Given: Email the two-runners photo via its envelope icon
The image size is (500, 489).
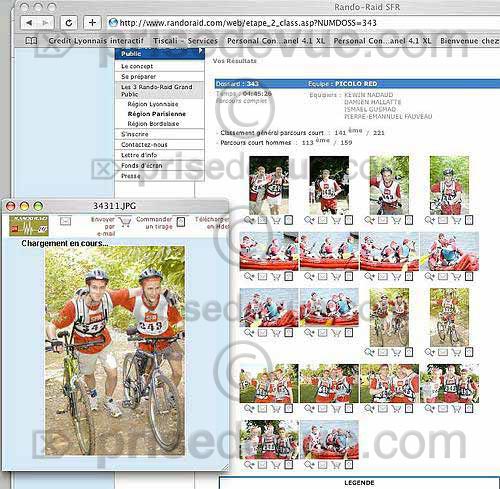Looking at the screenshot, I should coord(262,220).
